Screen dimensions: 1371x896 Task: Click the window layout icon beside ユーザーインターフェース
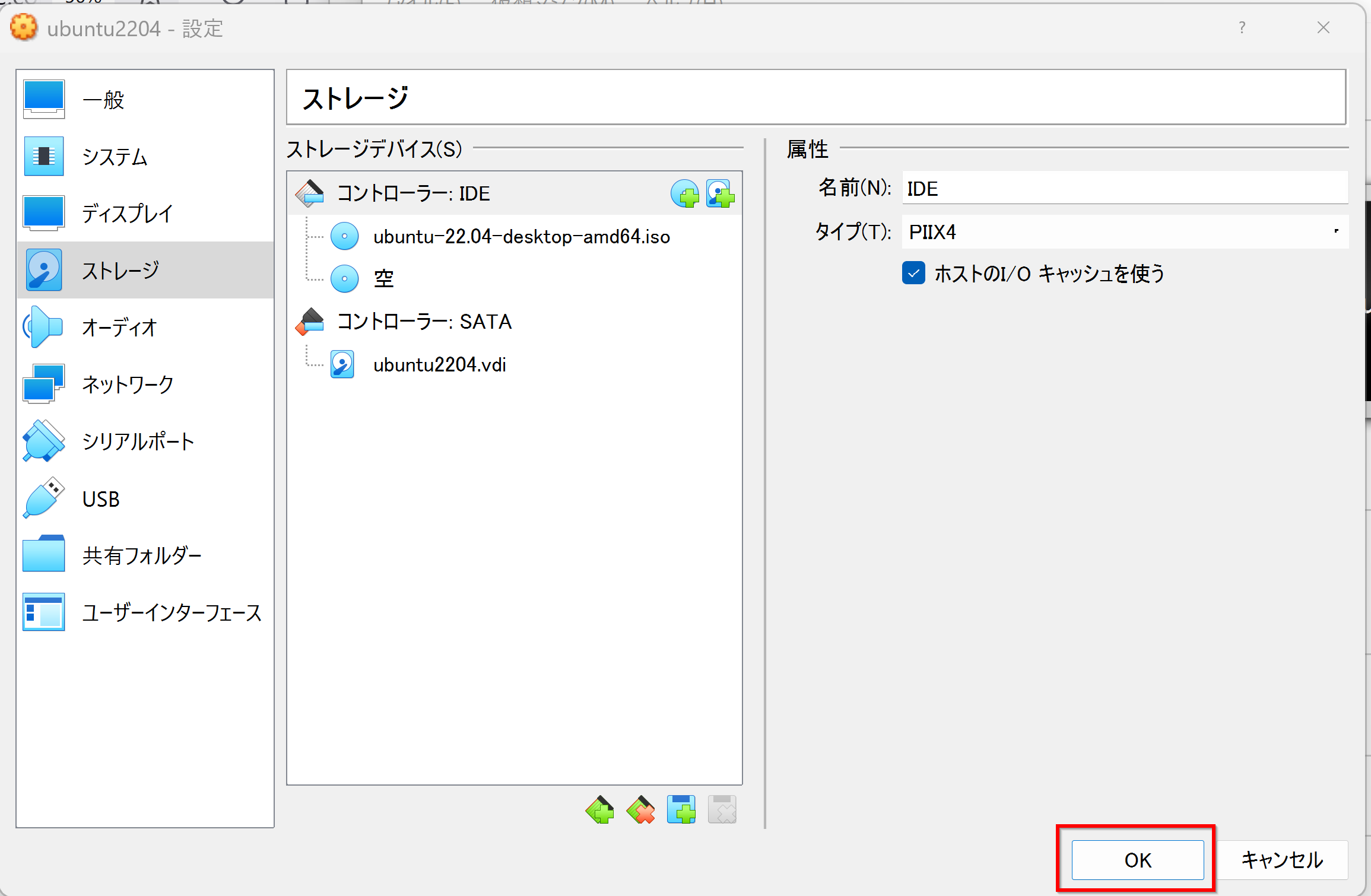pos(44,612)
